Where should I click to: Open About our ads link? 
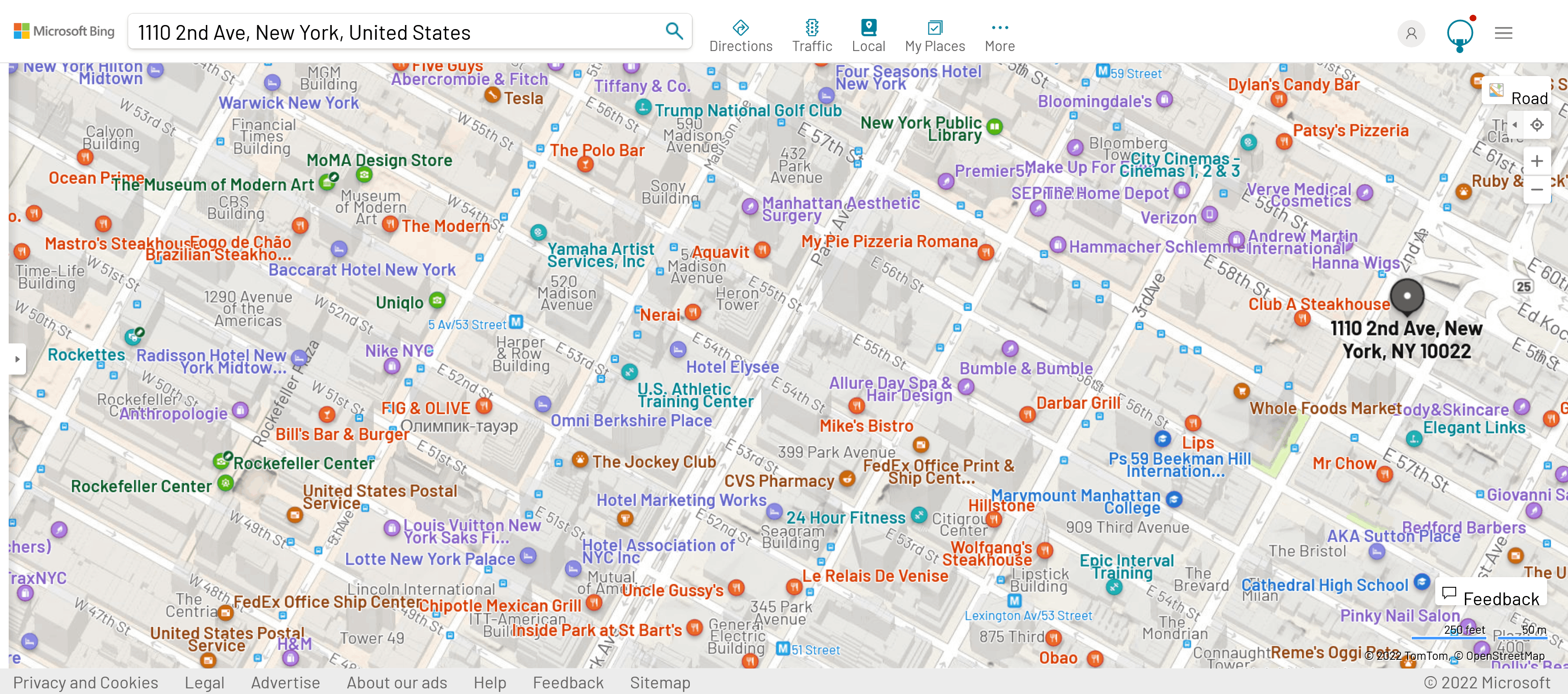[x=396, y=682]
